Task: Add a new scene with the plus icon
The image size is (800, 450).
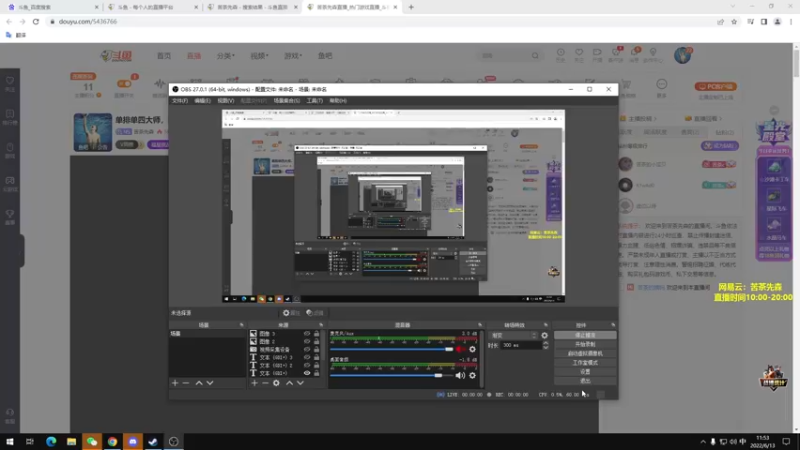Action: (x=175, y=383)
